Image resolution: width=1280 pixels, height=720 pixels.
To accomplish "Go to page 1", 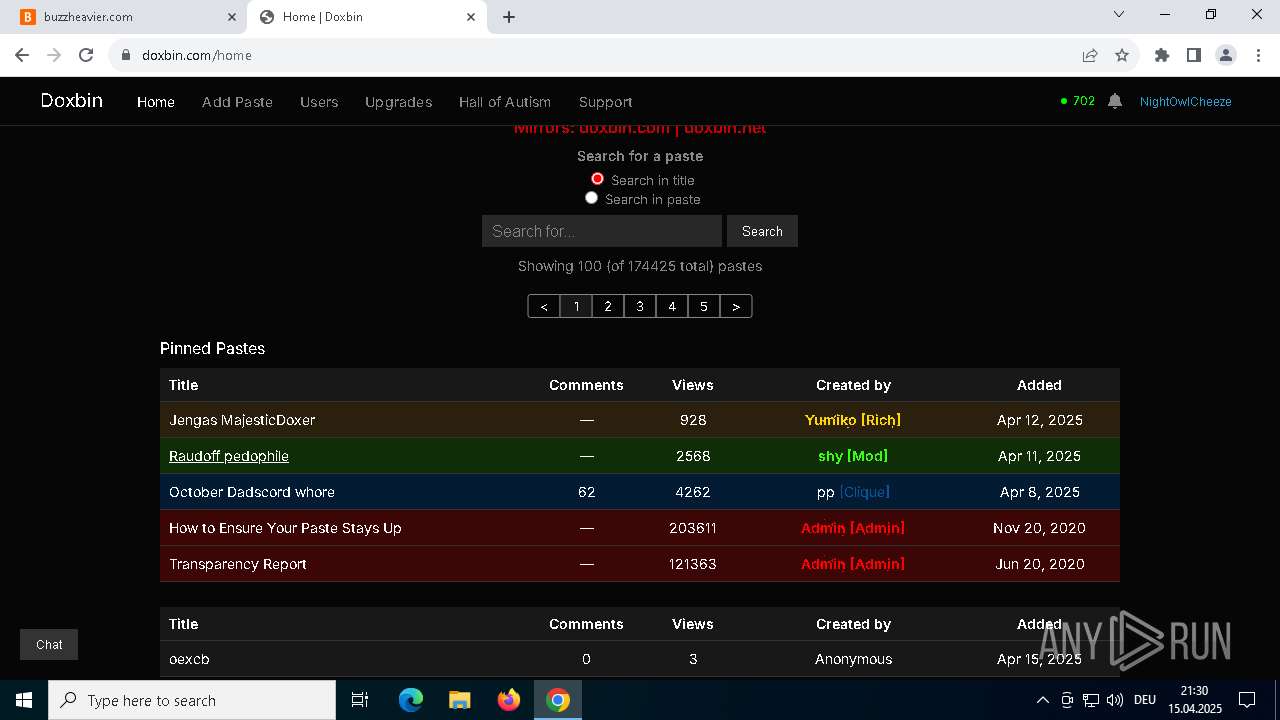I will click(576, 306).
